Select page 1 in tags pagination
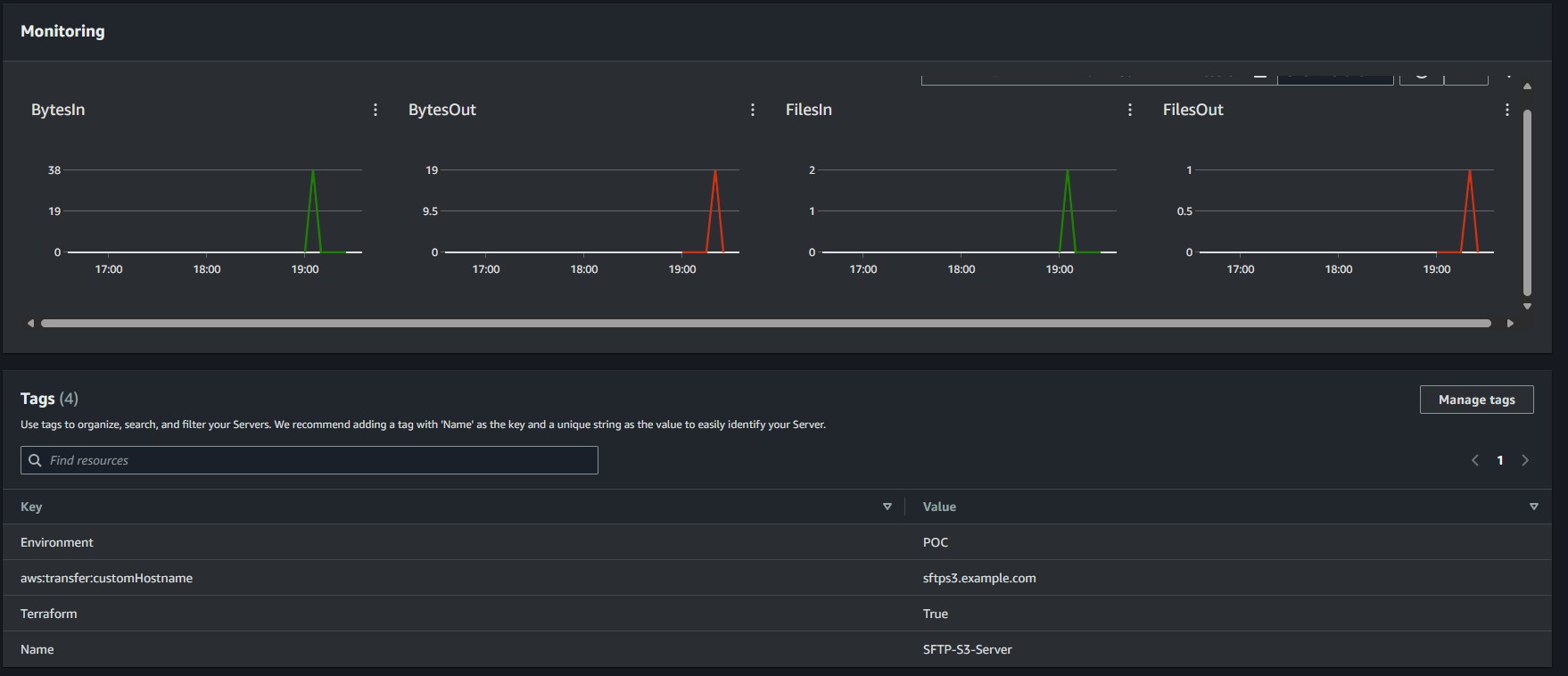This screenshot has height=676, width=1568. pos(1500,460)
